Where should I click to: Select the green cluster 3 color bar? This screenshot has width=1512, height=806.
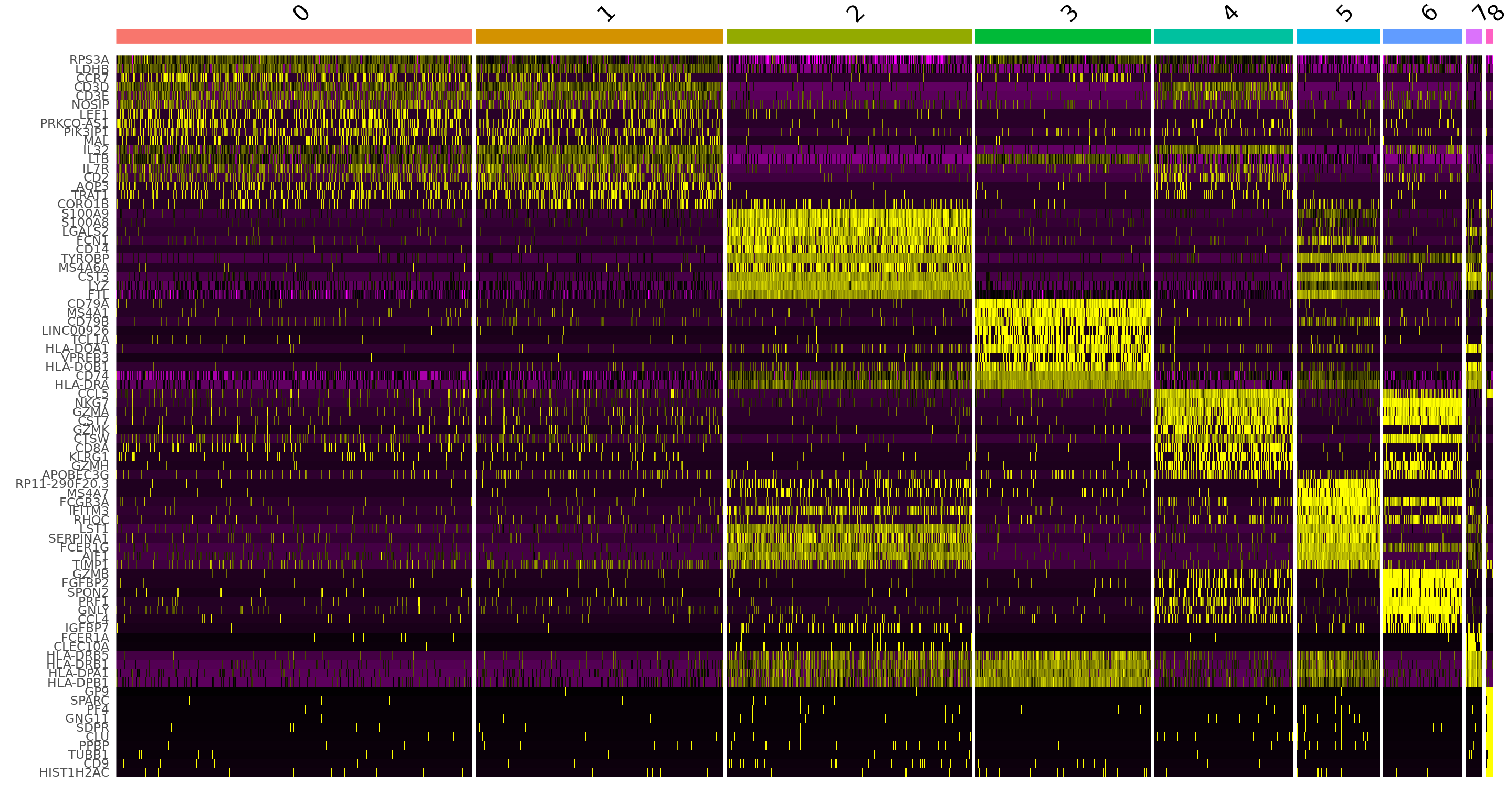[x=1063, y=36]
